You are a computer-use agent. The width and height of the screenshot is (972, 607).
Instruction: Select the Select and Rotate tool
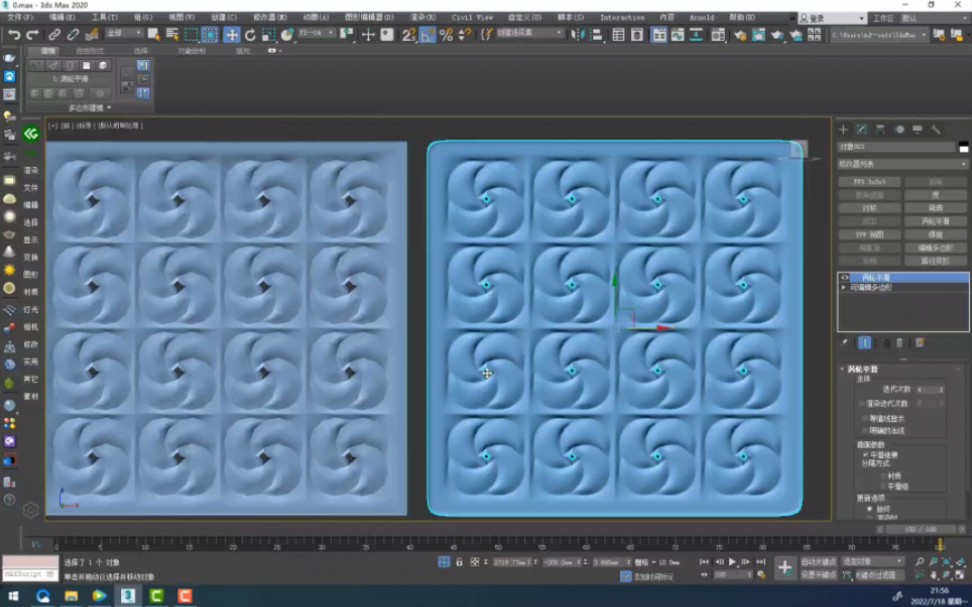pos(248,36)
